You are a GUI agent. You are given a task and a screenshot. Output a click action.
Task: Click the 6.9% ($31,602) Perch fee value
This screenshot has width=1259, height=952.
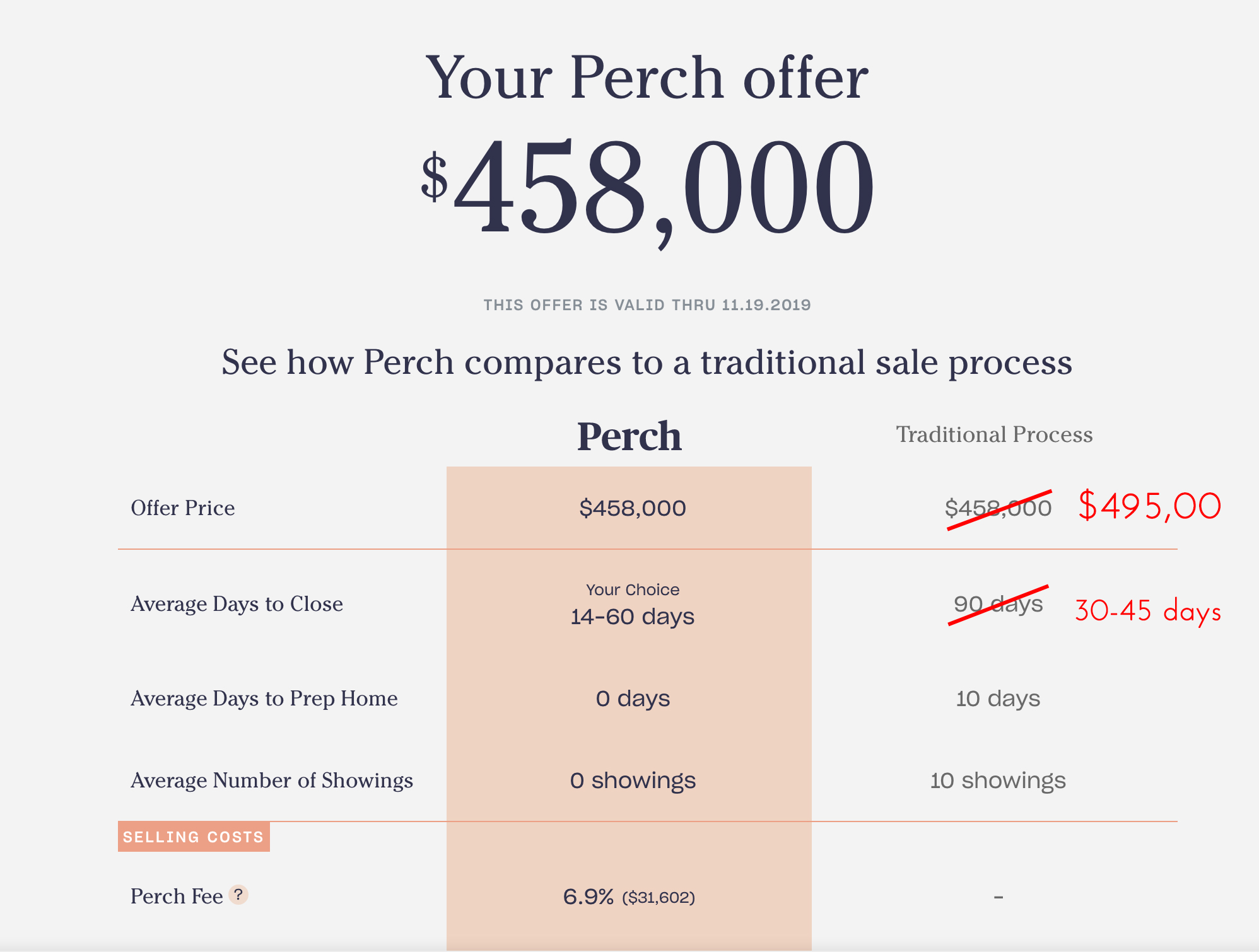(629, 897)
